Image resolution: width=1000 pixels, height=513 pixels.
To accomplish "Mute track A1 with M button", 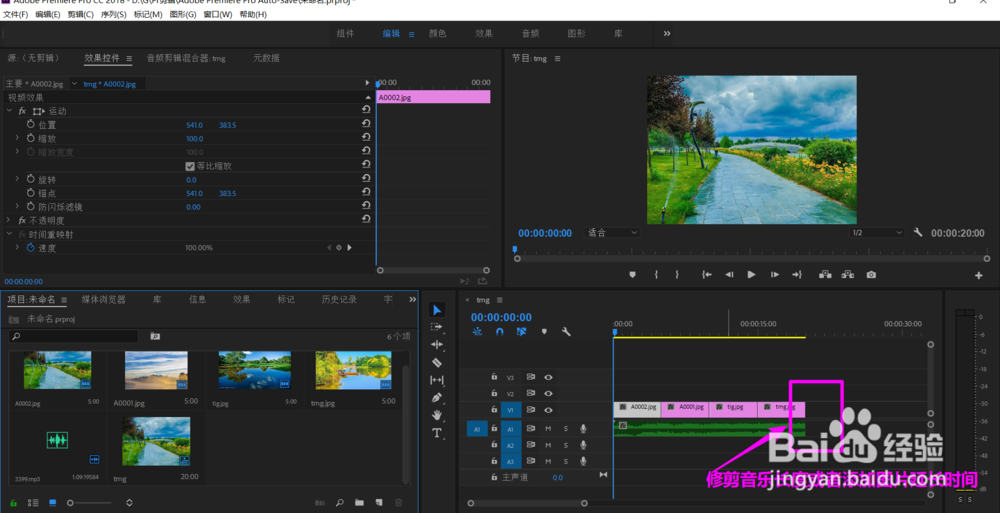I will [548, 428].
